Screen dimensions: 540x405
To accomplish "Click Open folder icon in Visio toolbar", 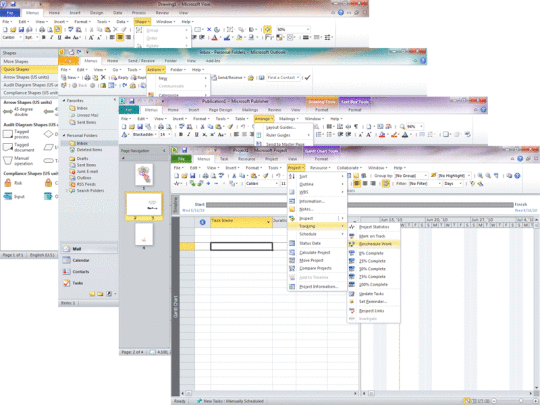I will click(13, 30).
